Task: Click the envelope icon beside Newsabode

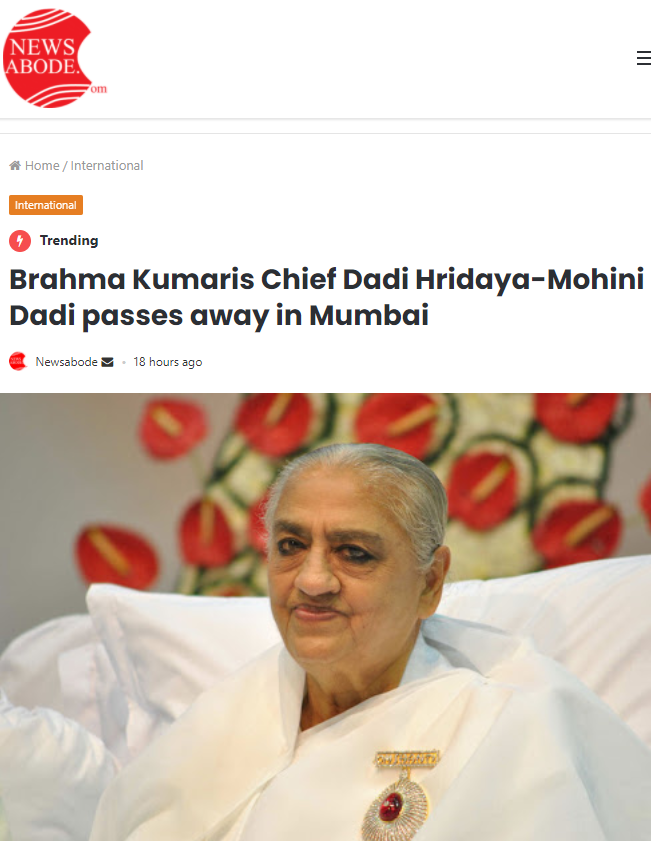Action: pyautogui.click(x=107, y=362)
